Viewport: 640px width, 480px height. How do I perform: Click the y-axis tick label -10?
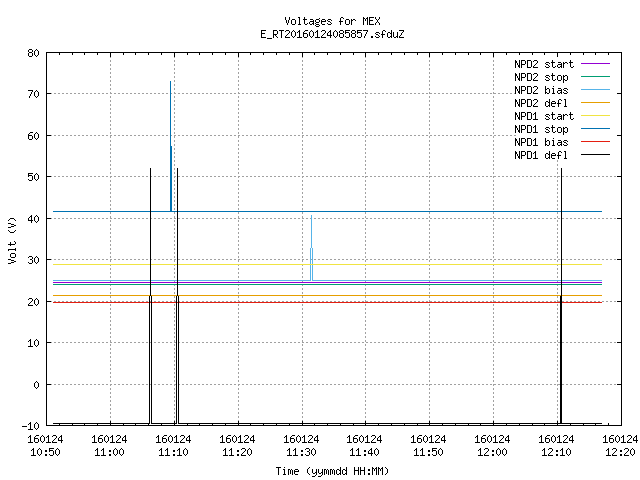click(31, 426)
